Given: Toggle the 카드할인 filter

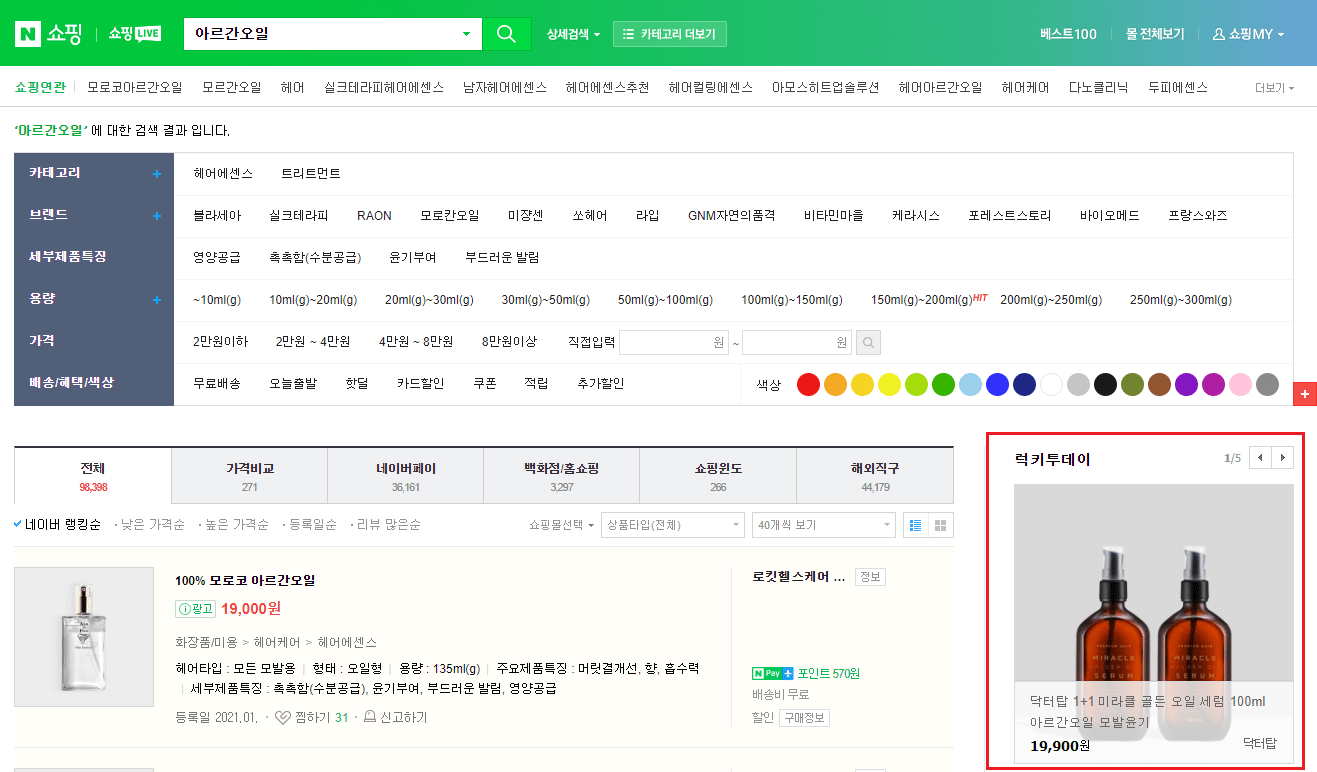Looking at the screenshot, I should click(421, 383).
